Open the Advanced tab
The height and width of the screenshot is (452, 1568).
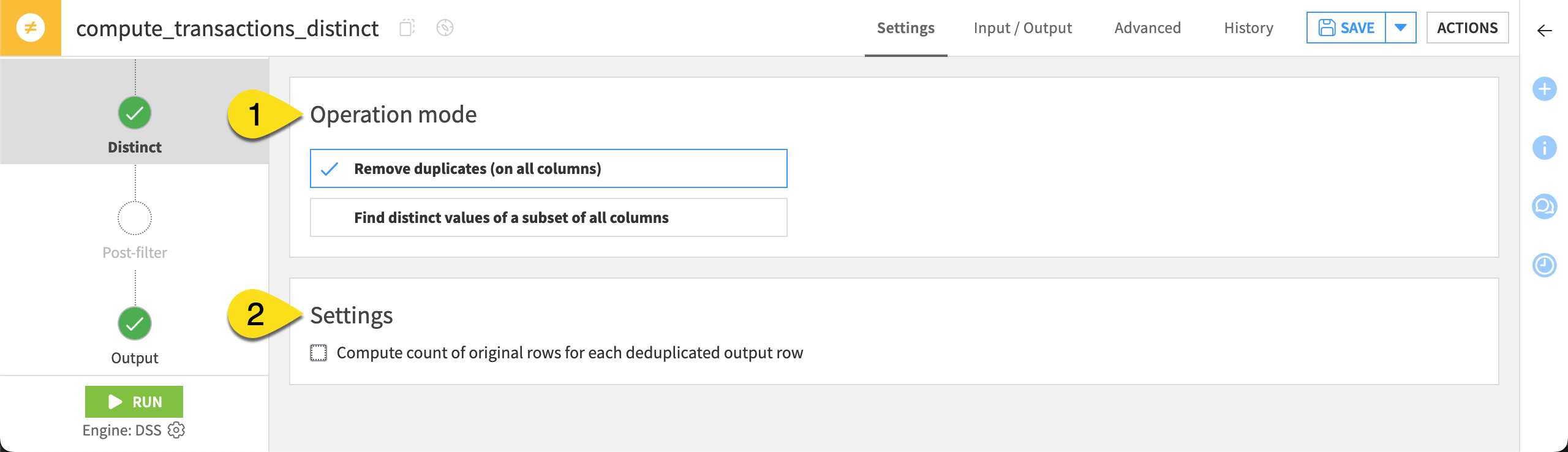click(1147, 28)
